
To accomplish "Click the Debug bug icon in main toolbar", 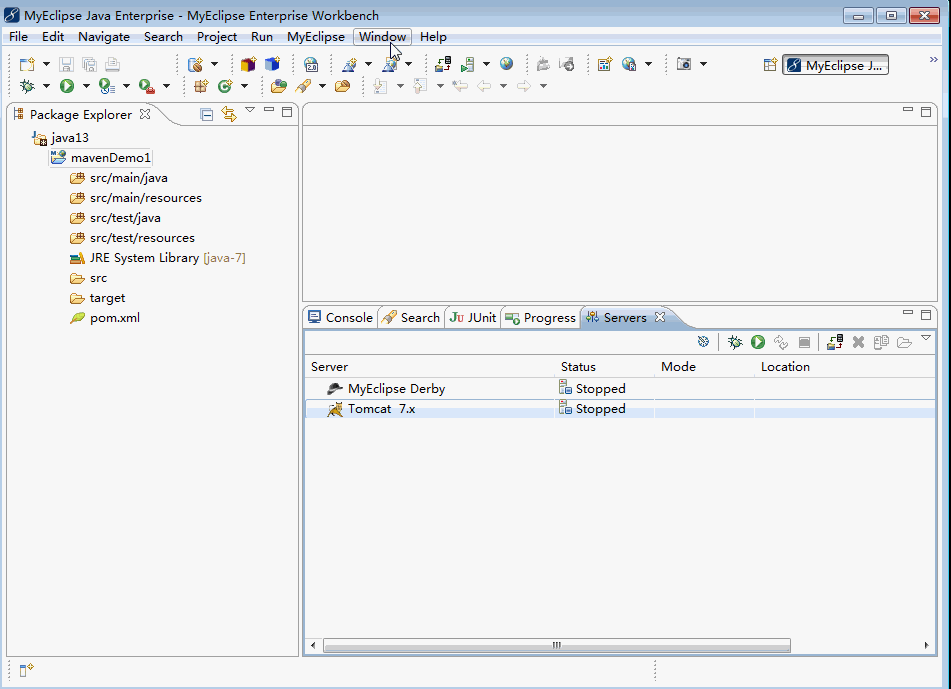I will pyautogui.click(x=27, y=86).
